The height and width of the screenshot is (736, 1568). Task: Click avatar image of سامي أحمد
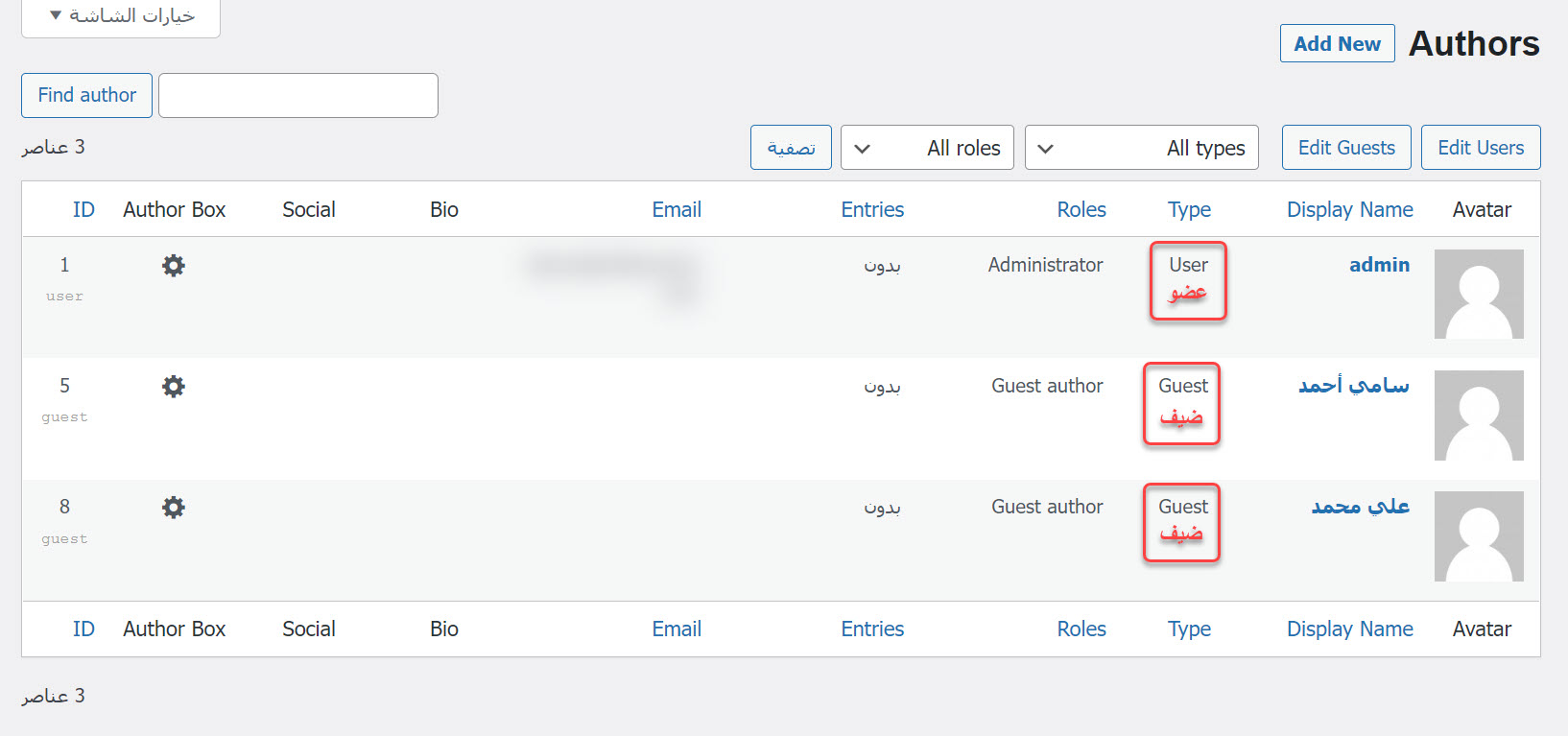click(x=1478, y=415)
